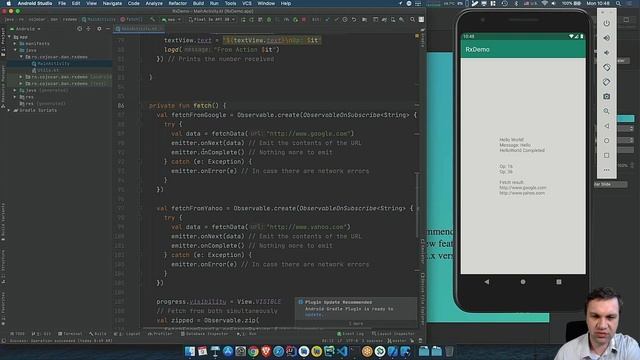Viewport: 640px width, 360px height.
Task: Click the emulator volume down button
Action: point(607,53)
